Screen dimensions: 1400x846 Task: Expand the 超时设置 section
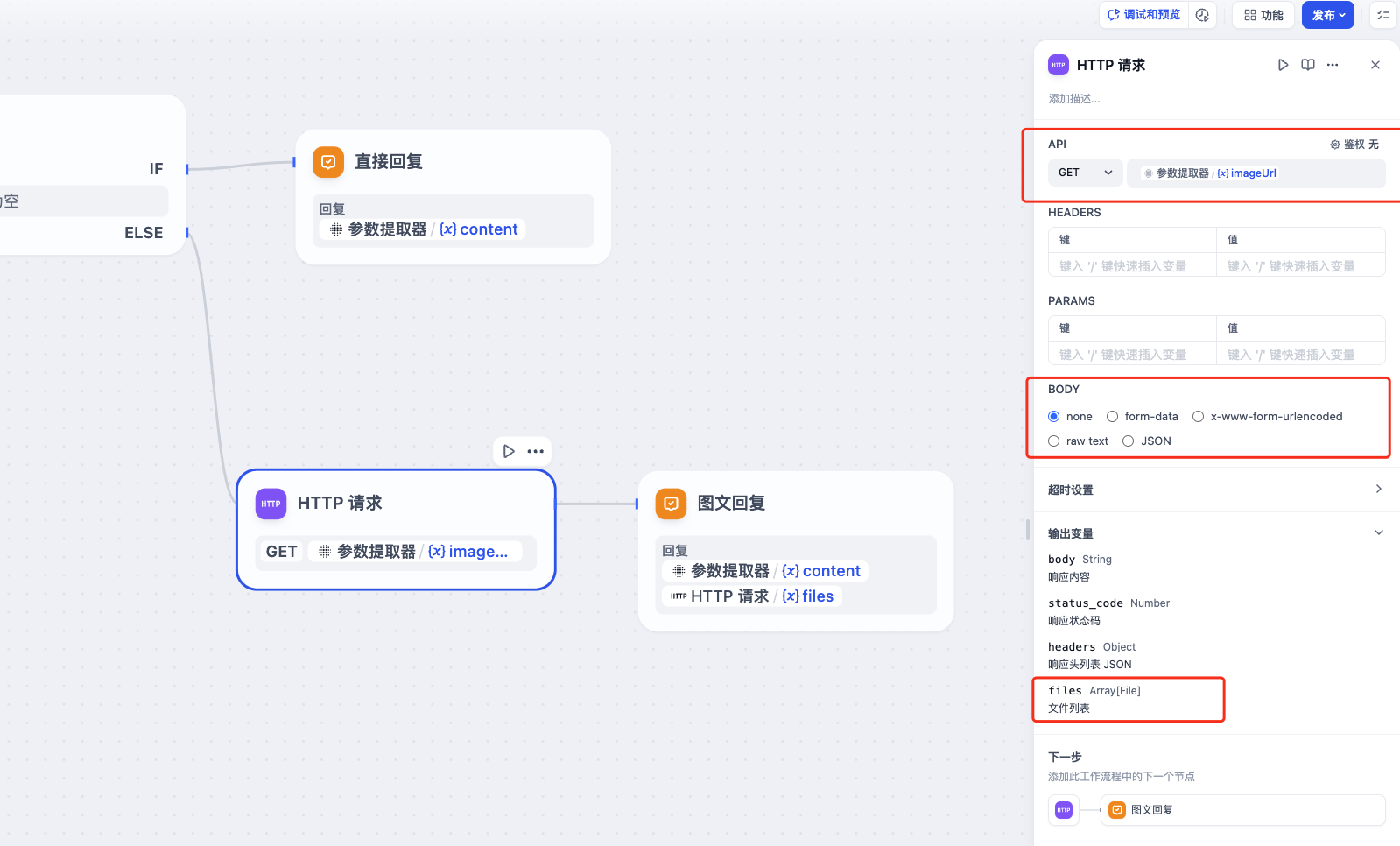pos(1378,490)
